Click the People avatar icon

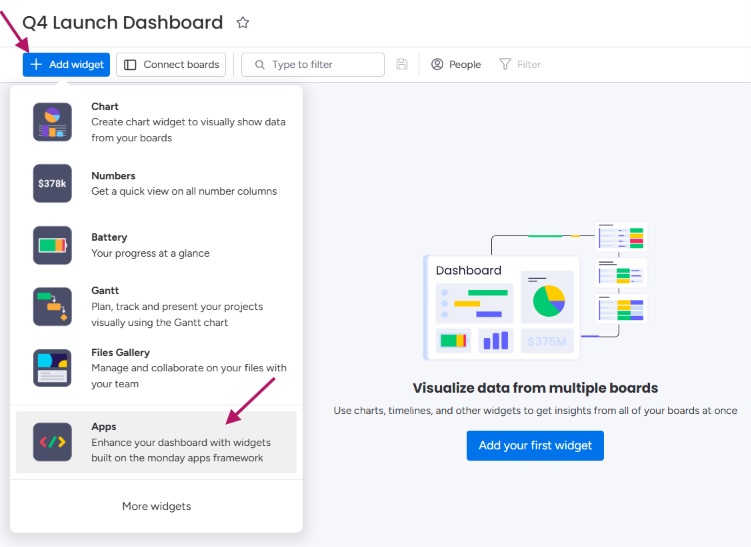tap(437, 64)
